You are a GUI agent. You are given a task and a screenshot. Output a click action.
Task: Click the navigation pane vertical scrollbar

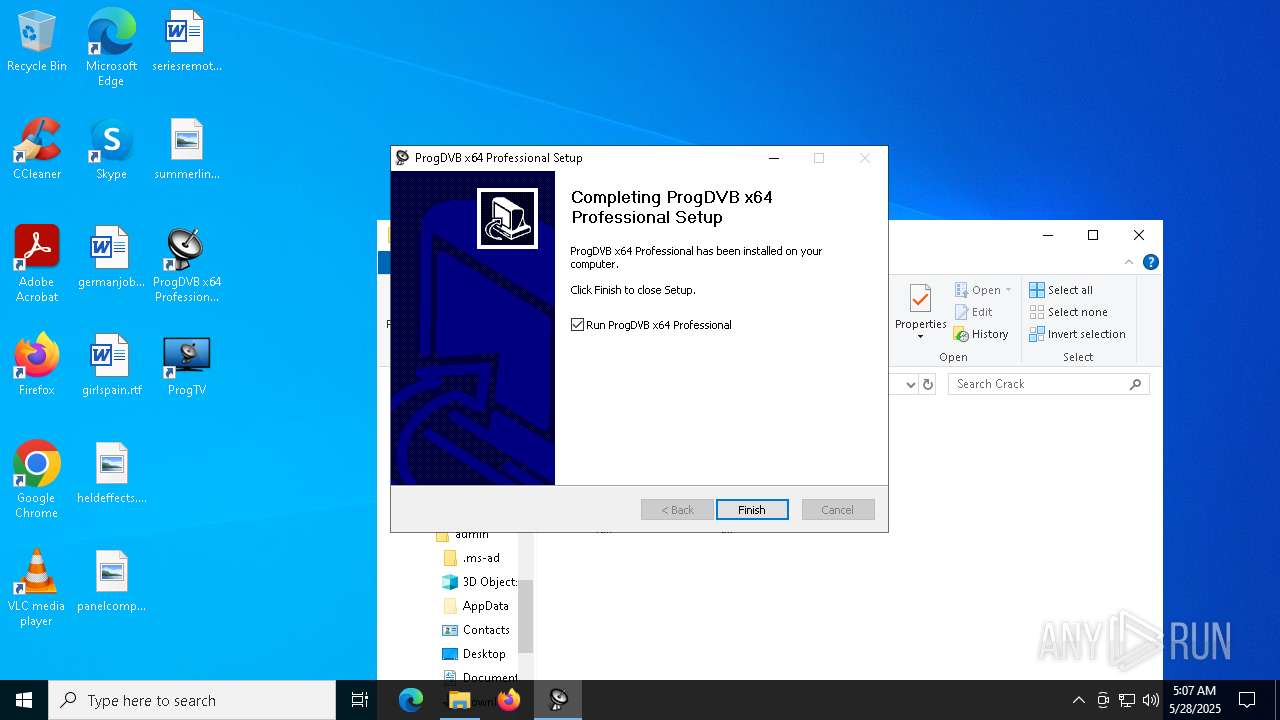pyautogui.click(x=526, y=615)
